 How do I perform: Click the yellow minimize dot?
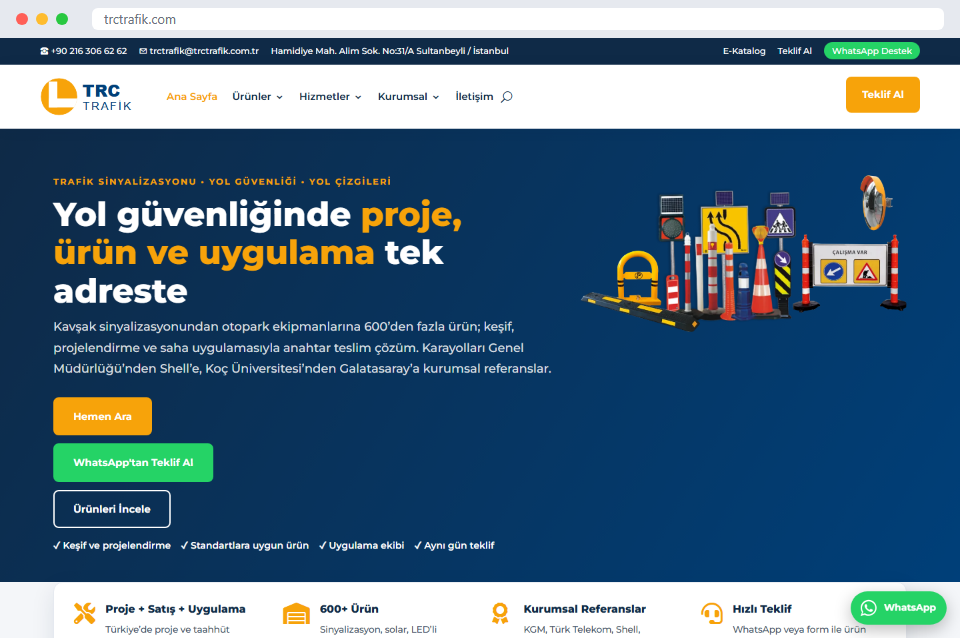tap(42, 19)
